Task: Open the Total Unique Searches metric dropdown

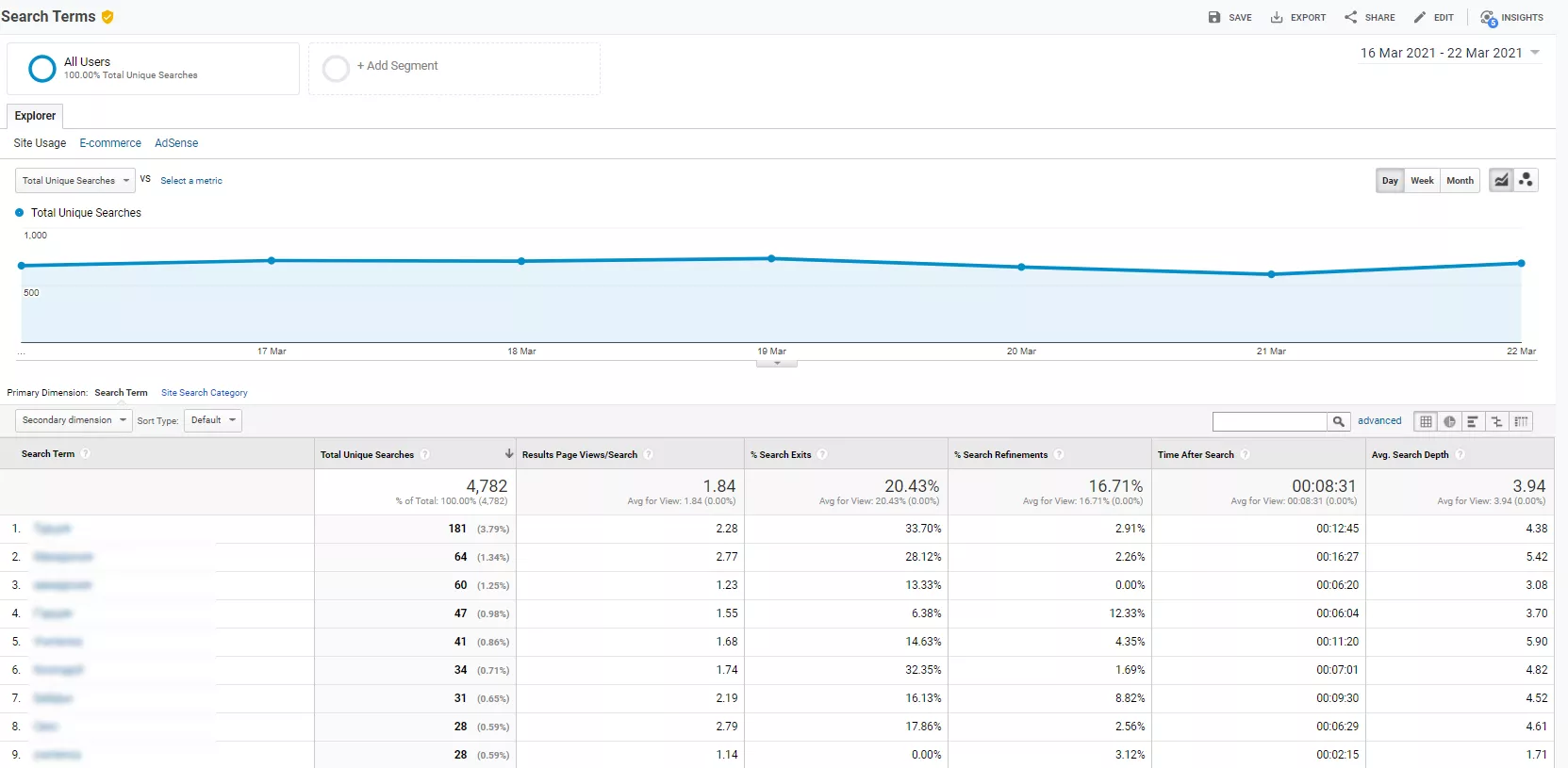Action: click(75, 181)
